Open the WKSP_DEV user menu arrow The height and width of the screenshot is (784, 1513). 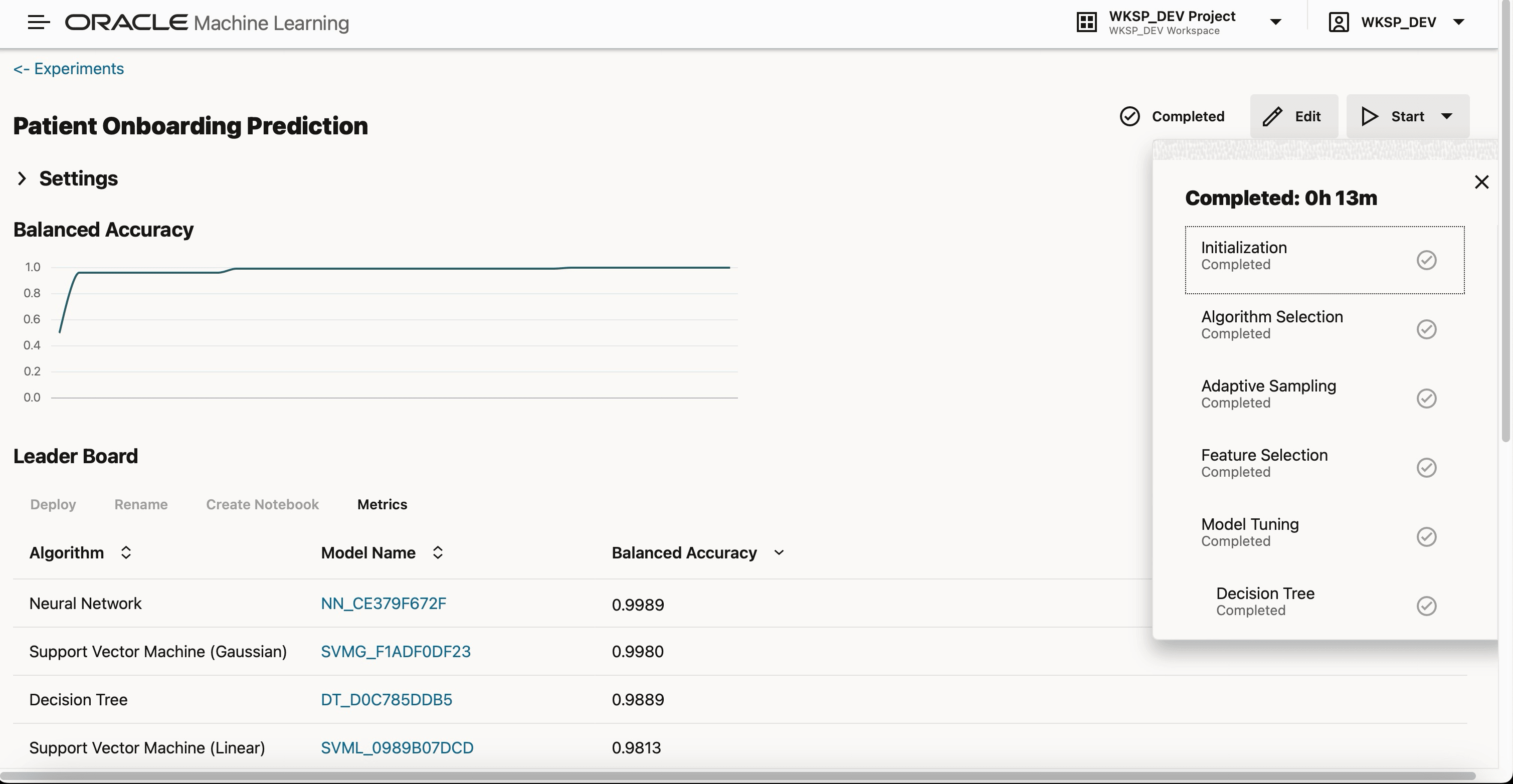1458,23
